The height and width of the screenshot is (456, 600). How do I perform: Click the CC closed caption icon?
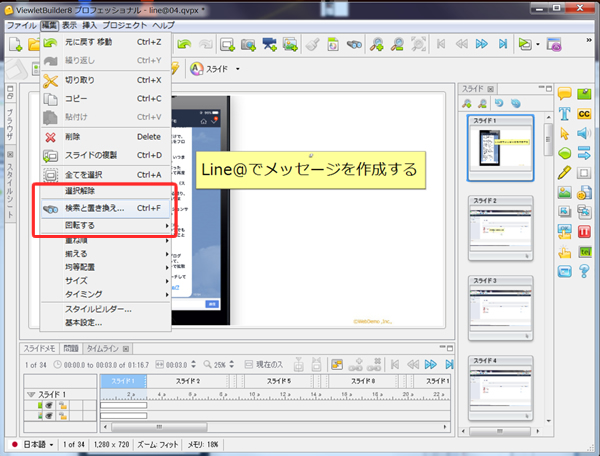point(584,114)
